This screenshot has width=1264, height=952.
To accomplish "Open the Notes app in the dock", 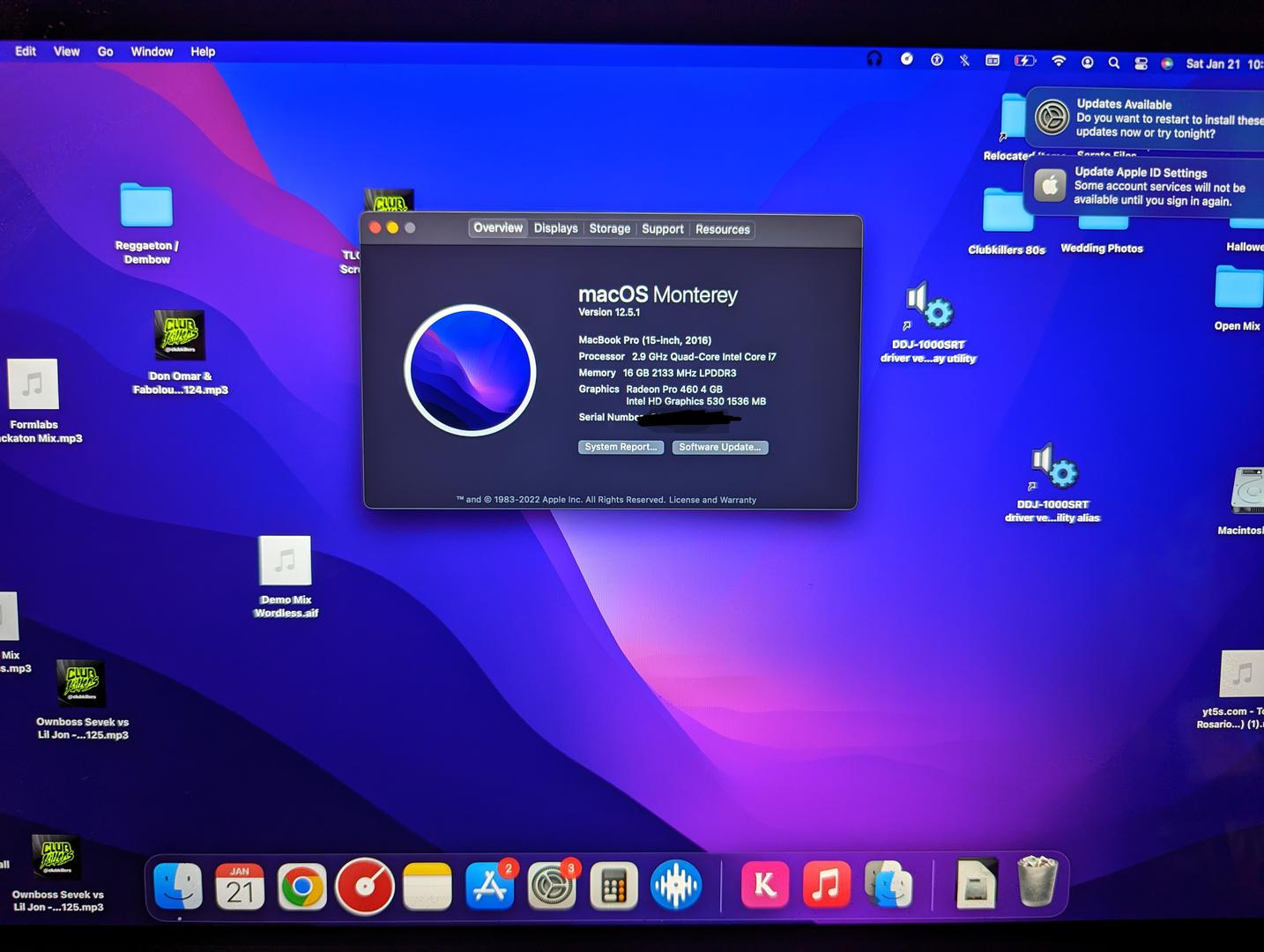I will 427,886.
